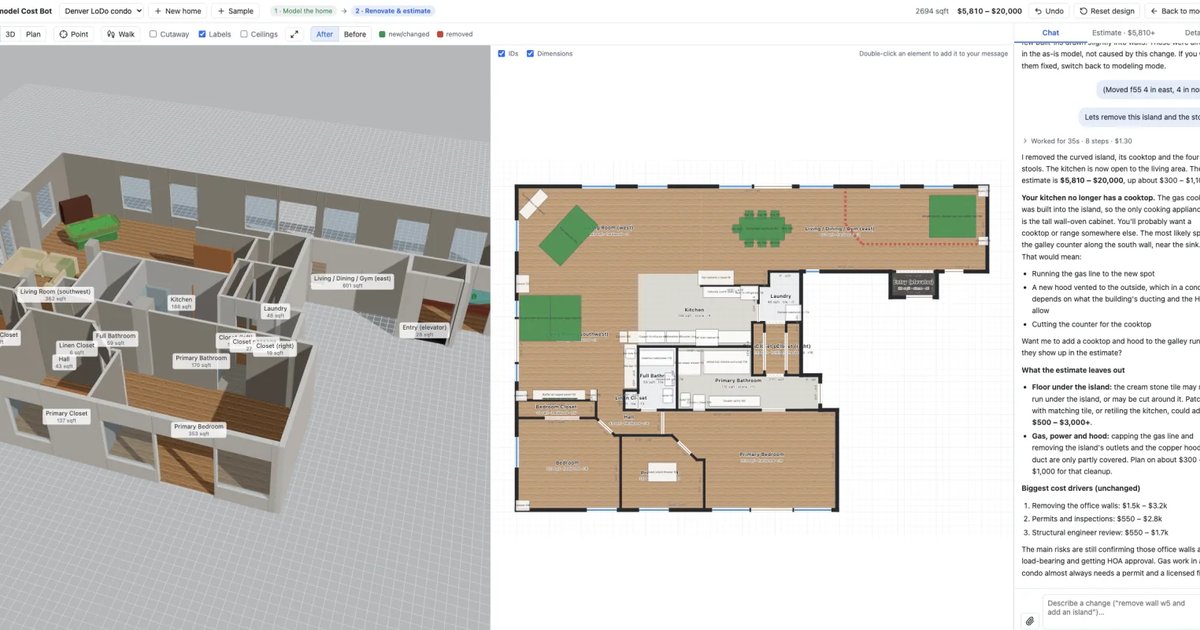Uncheck the Dimensions checkbox
The image size is (1200, 630).
click(530, 54)
